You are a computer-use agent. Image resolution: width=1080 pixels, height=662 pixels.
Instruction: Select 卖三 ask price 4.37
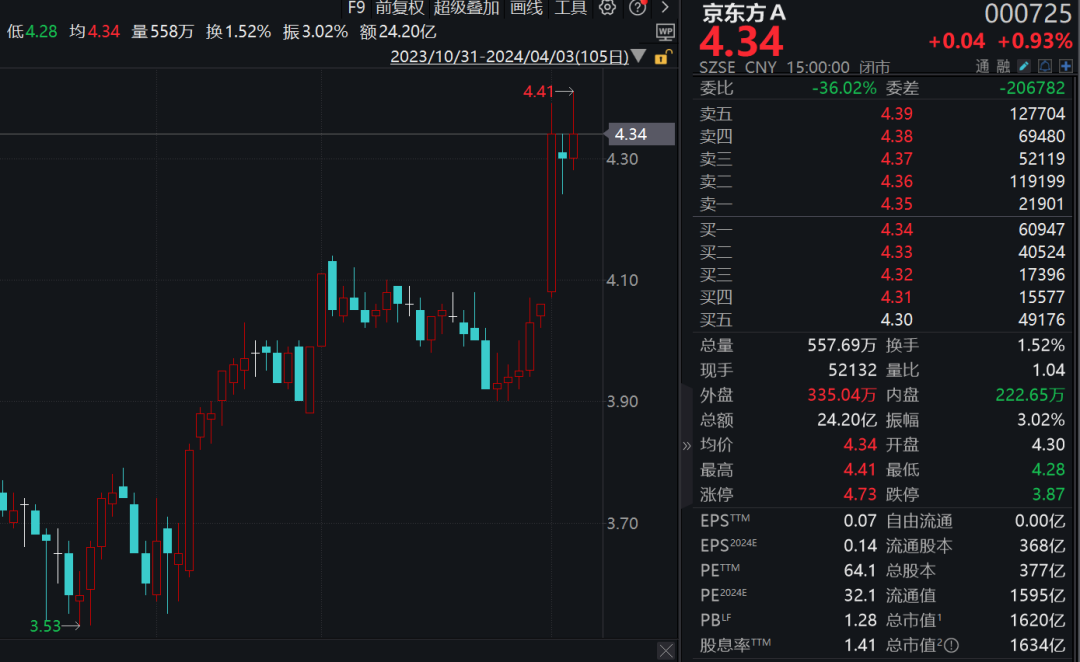[x=896, y=159]
